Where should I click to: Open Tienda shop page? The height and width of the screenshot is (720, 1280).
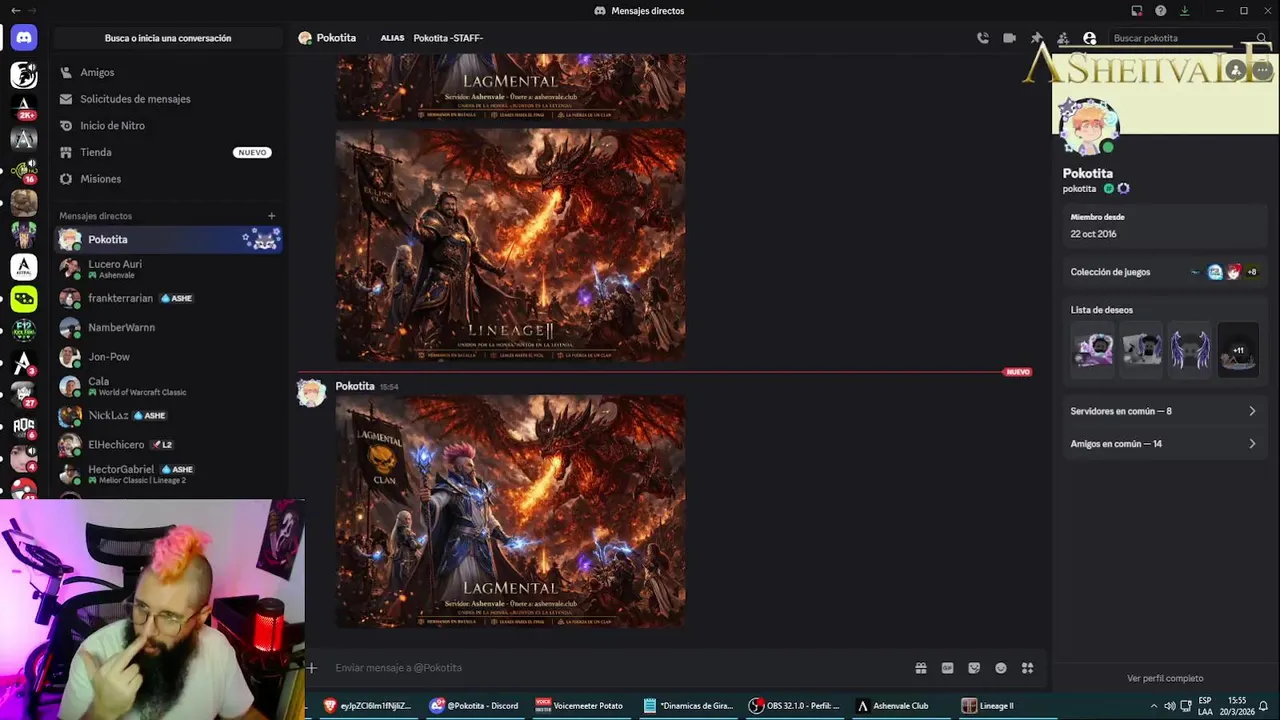(x=168, y=152)
